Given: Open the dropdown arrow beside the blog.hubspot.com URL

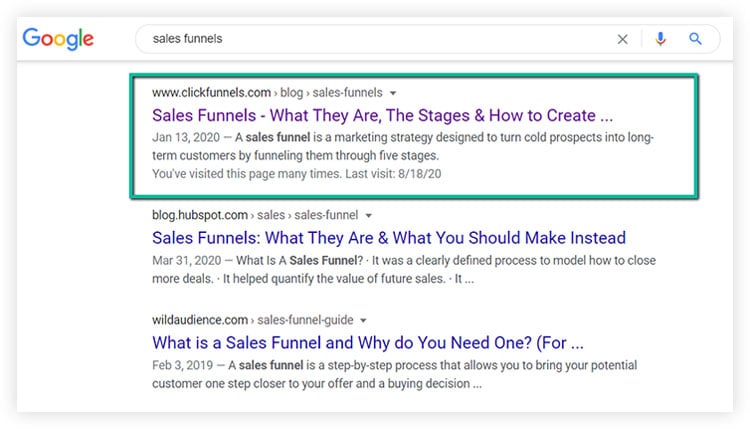Looking at the screenshot, I should coord(368,215).
